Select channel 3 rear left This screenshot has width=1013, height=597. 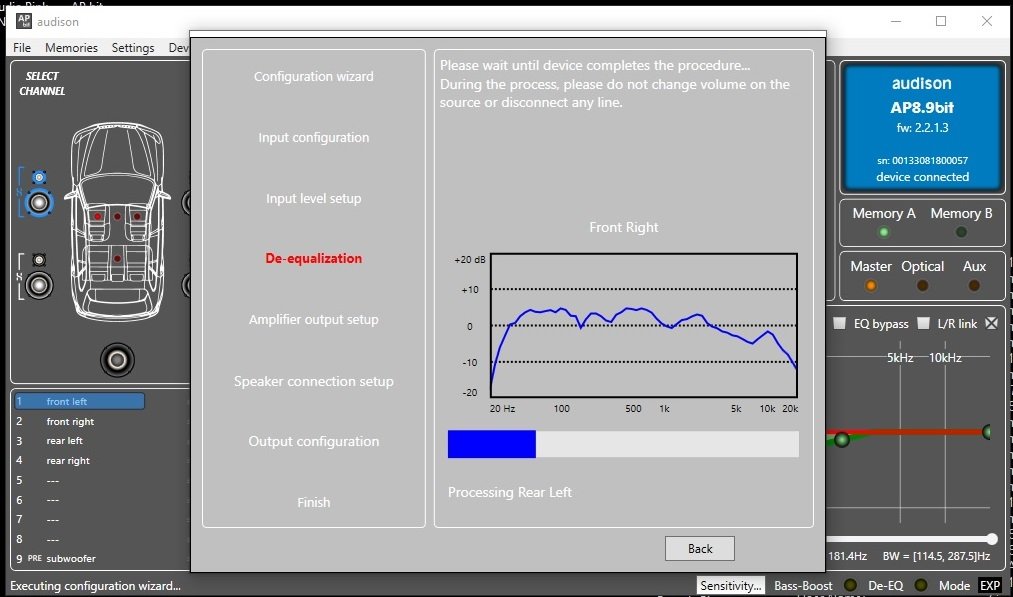pyautogui.click(x=79, y=441)
